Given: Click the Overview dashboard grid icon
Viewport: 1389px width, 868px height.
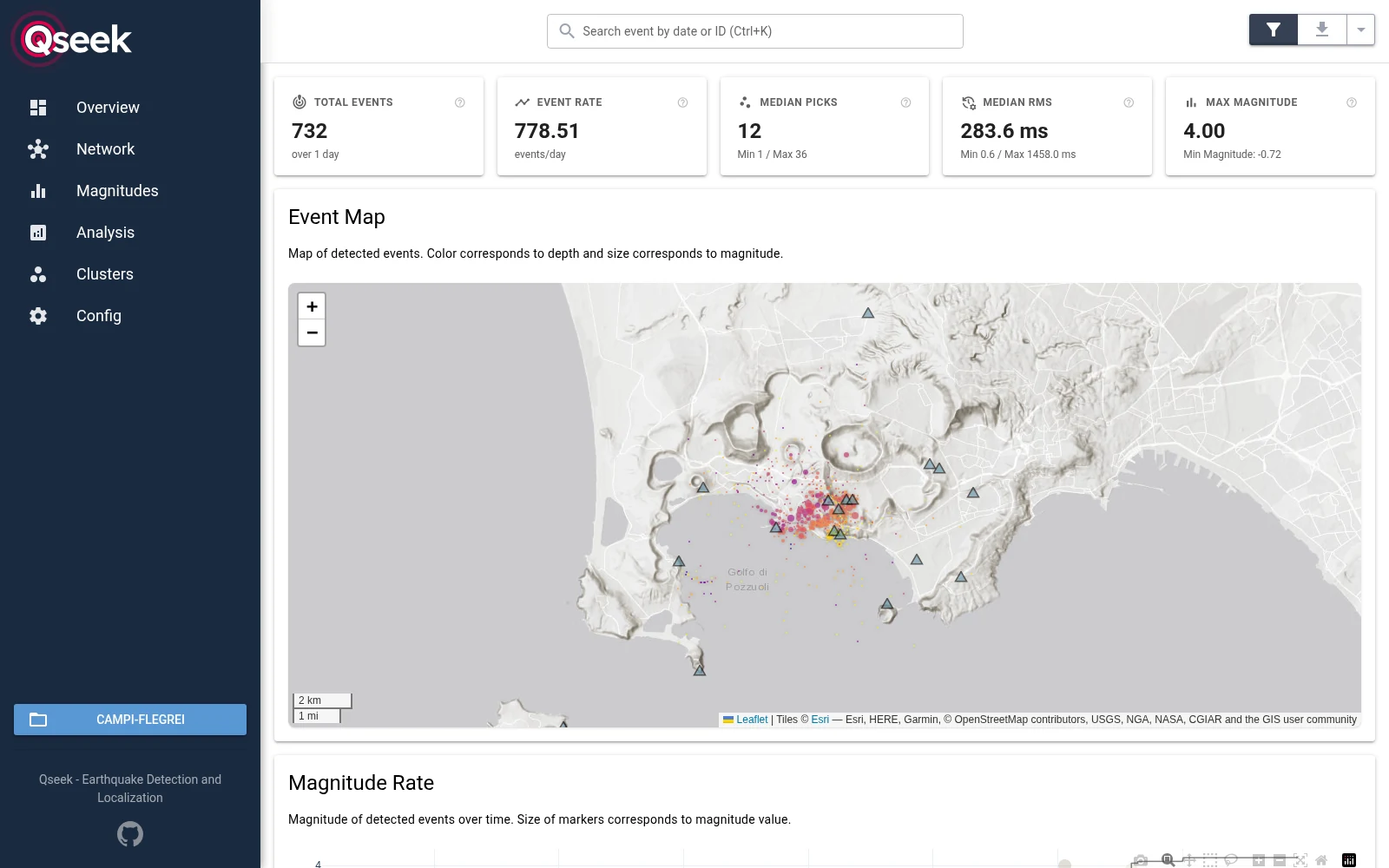Looking at the screenshot, I should point(38,108).
